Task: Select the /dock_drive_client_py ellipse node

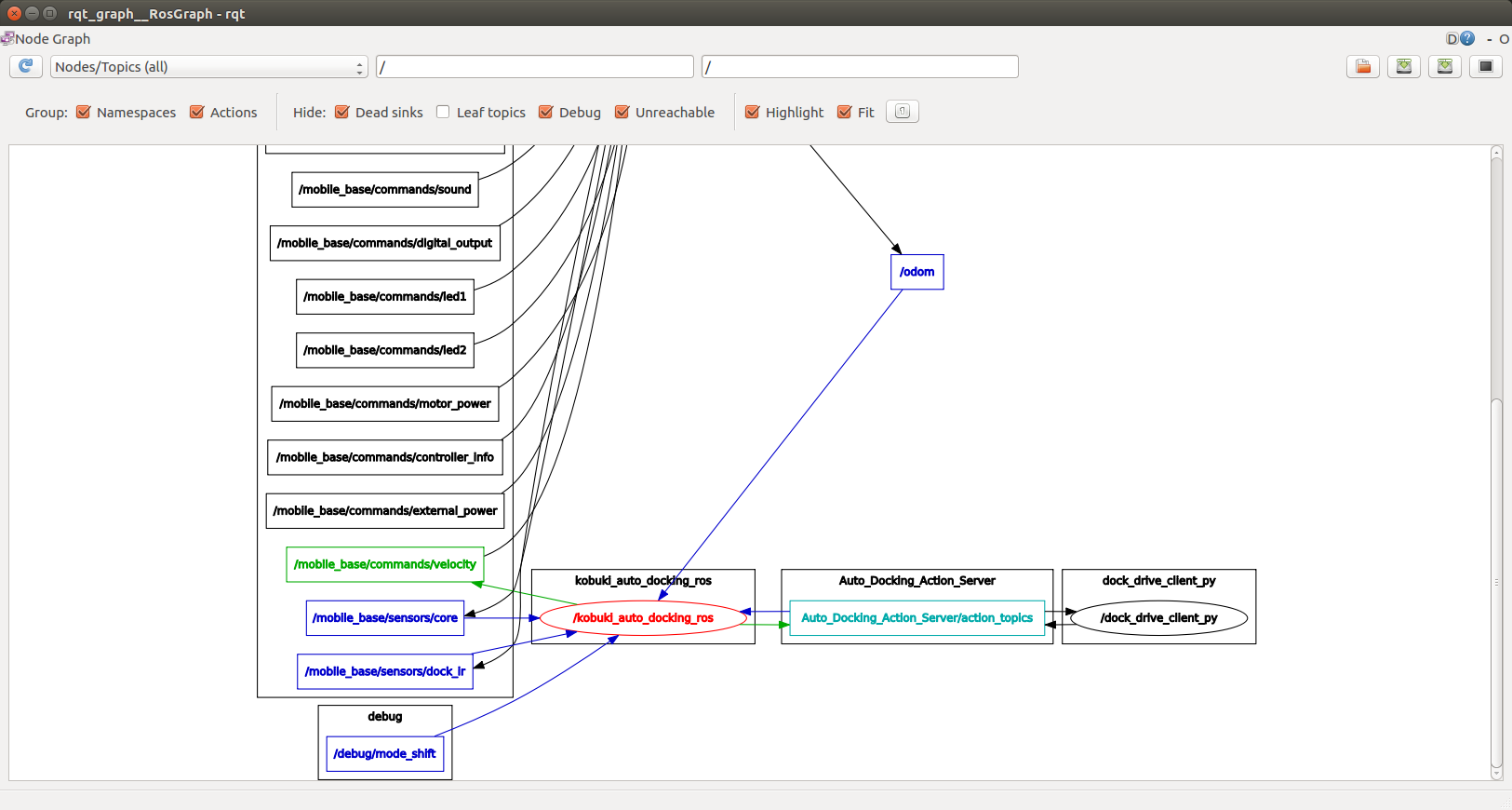Action: pyautogui.click(x=1158, y=617)
